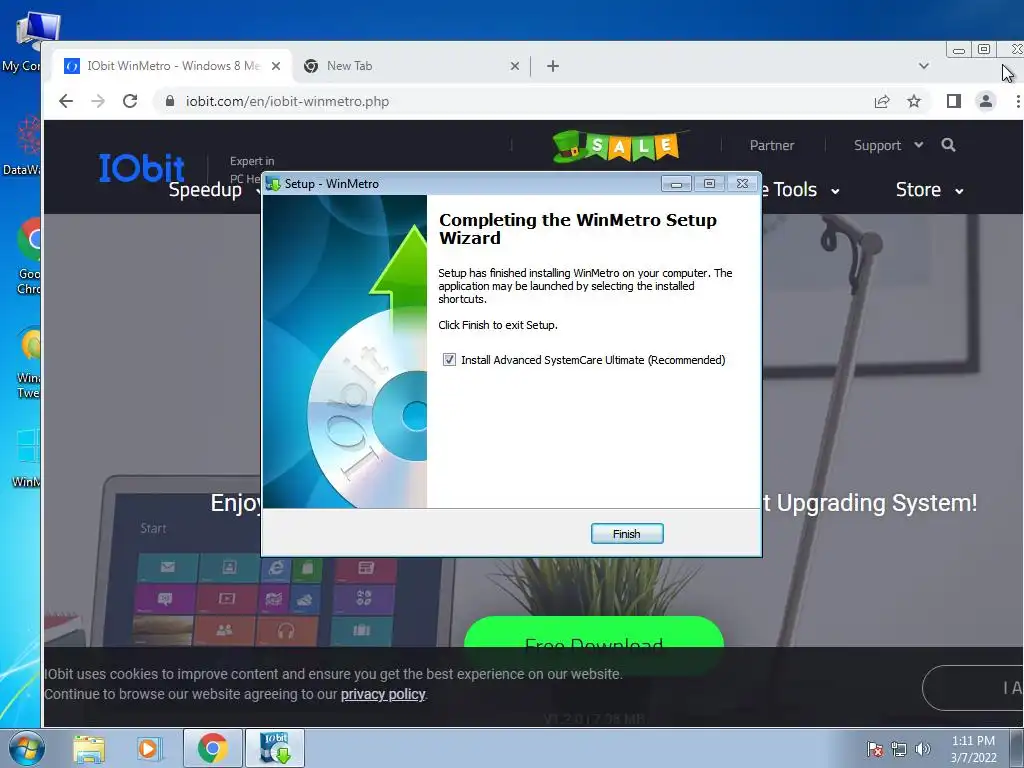Select Google Chrome desktop shortcut
This screenshot has width=1024, height=768.
(28, 256)
